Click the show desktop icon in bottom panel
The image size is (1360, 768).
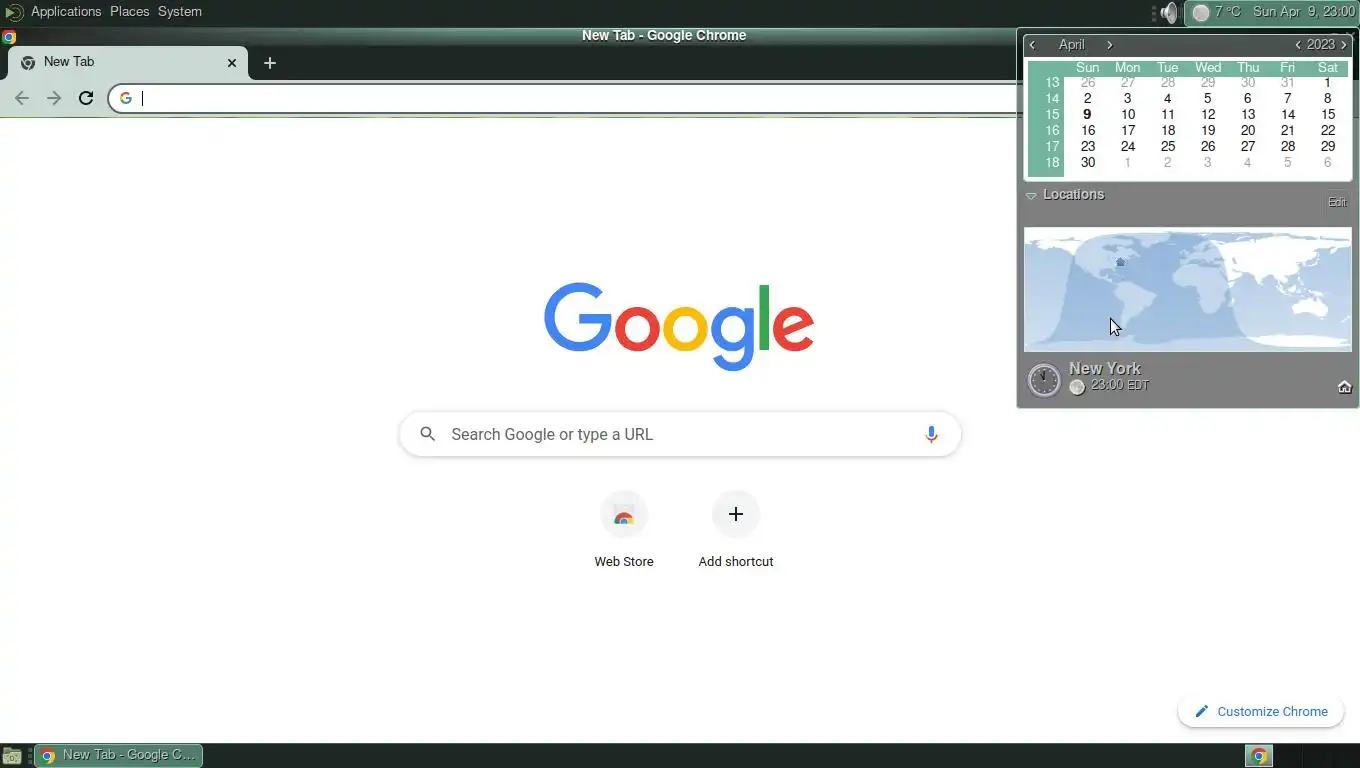click(x=11, y=756)
